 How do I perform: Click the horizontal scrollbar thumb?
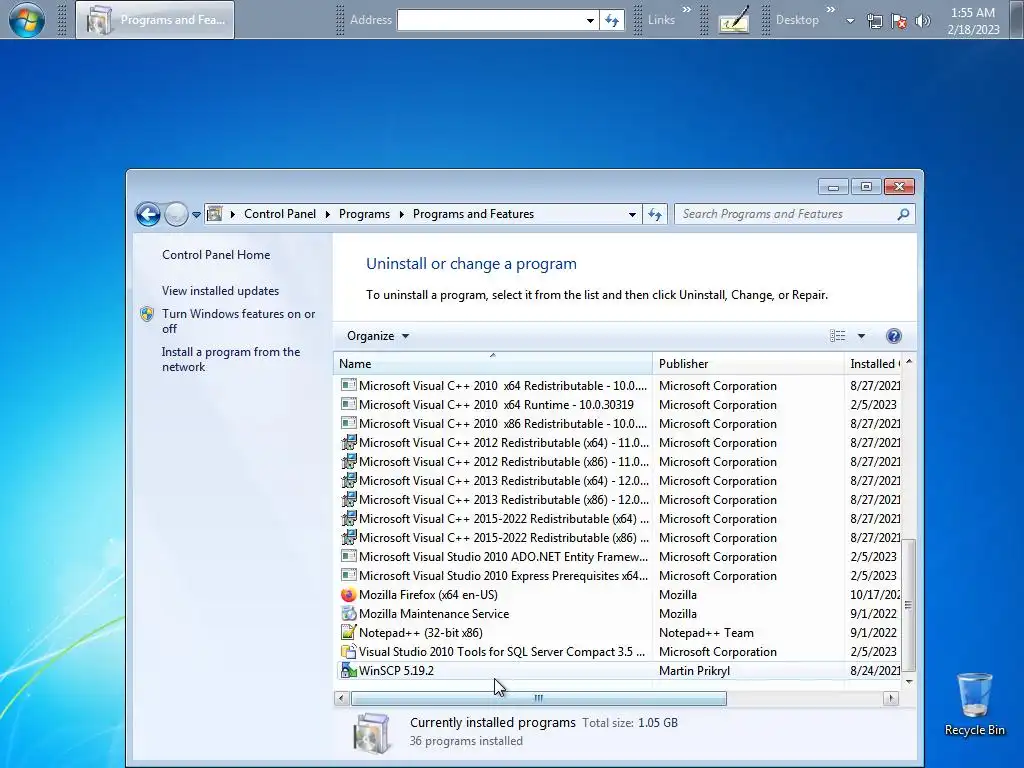[539, 698]
